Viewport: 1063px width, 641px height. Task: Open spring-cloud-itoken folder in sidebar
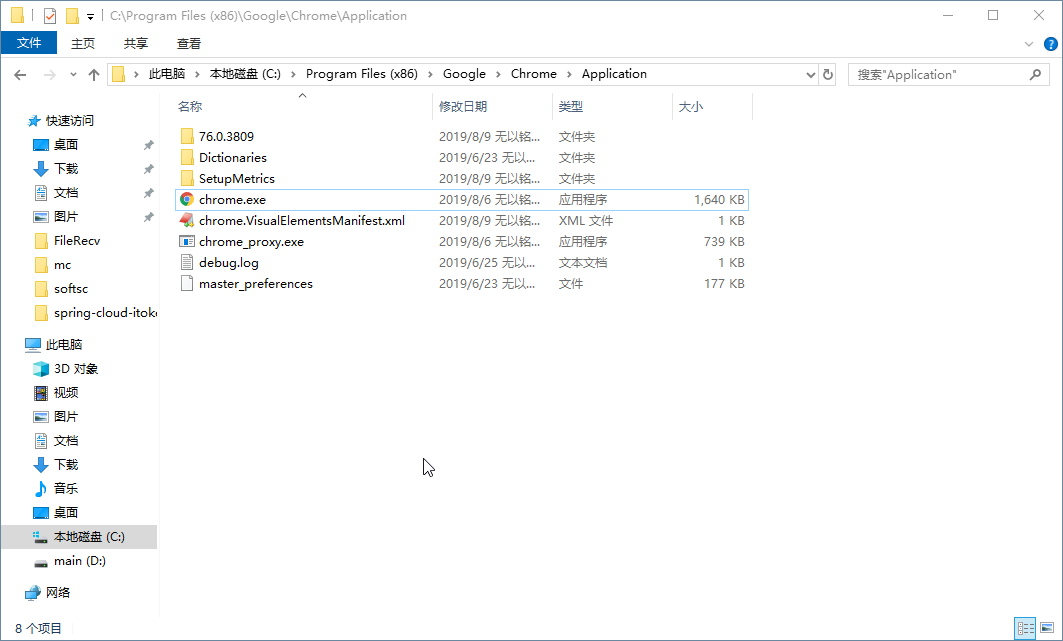click(95, 312)
